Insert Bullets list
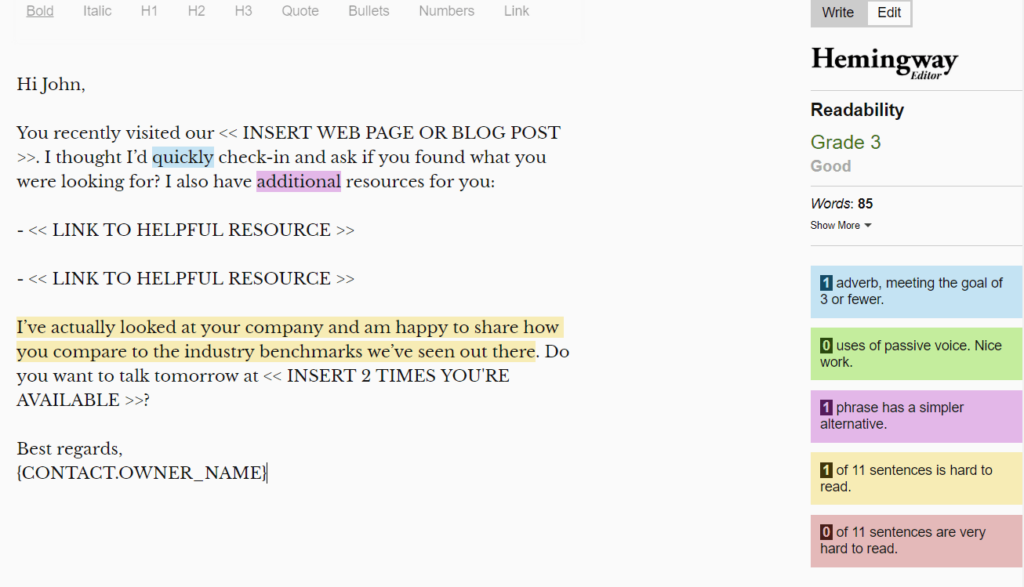The width and height of the screenshot is (1024, 587). tap(369, 11)
